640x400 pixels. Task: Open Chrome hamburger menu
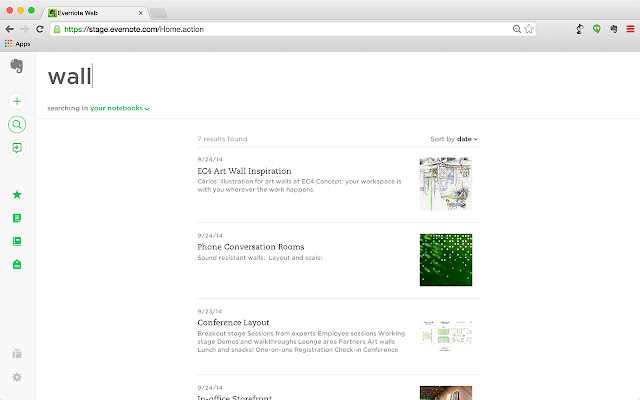coord(631,29)
